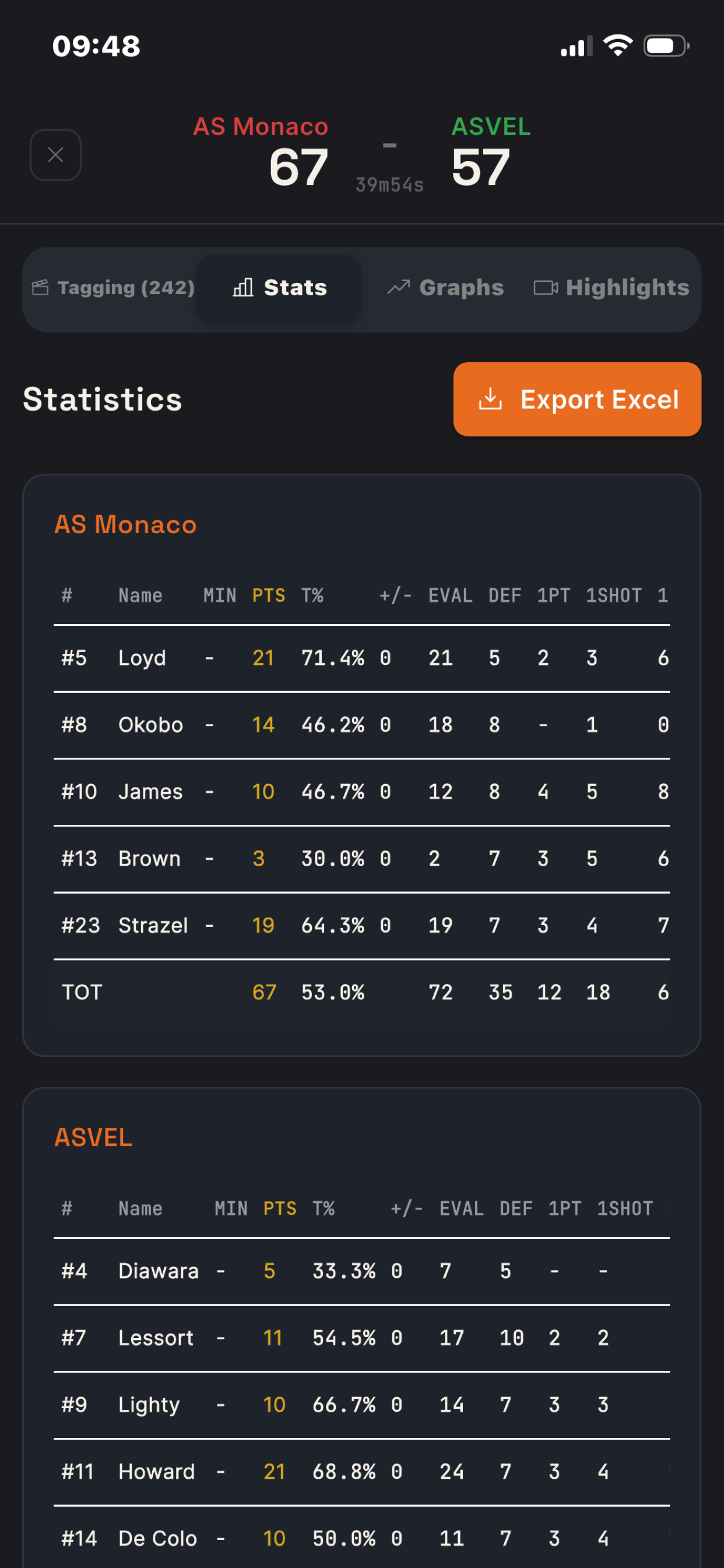Select the Stats tab

click(279, 288)
